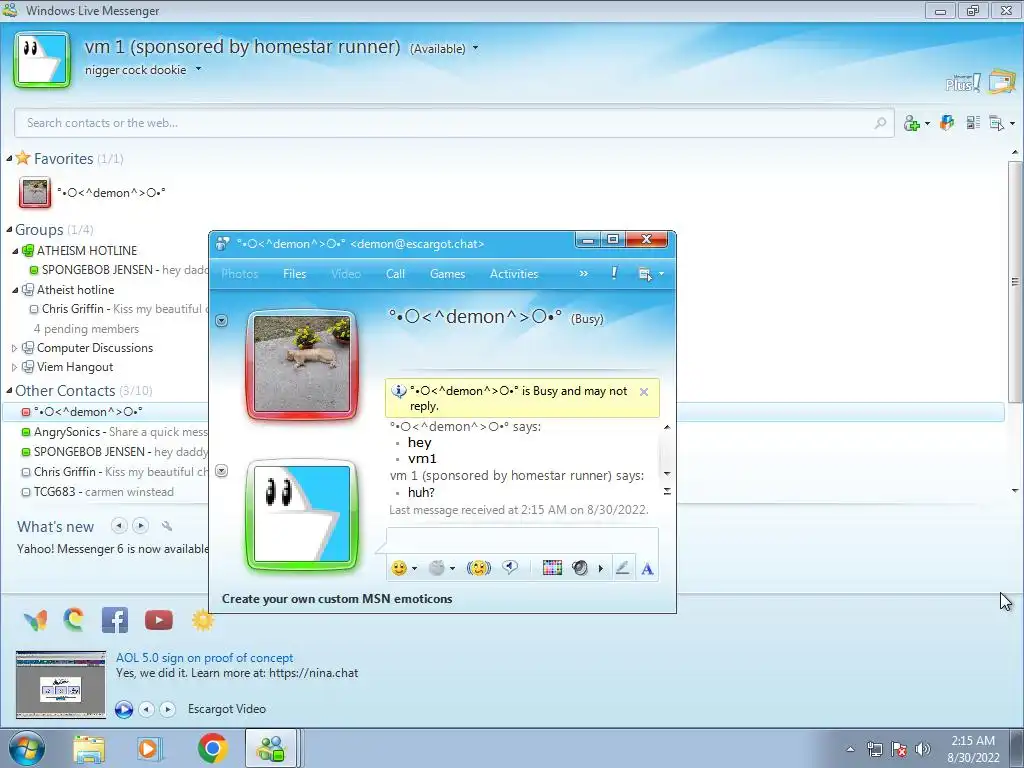This screenshot has height=768, width=1024.
Task: Open dropdown button beside demon's display picture
Action: 221,321
